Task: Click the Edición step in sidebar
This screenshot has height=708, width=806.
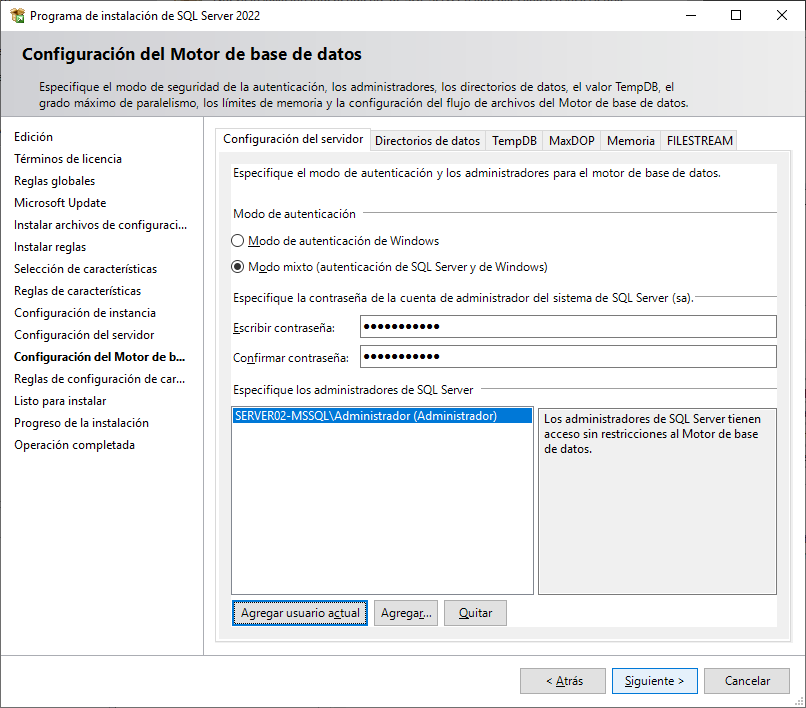Action: (x=33, y=137)
